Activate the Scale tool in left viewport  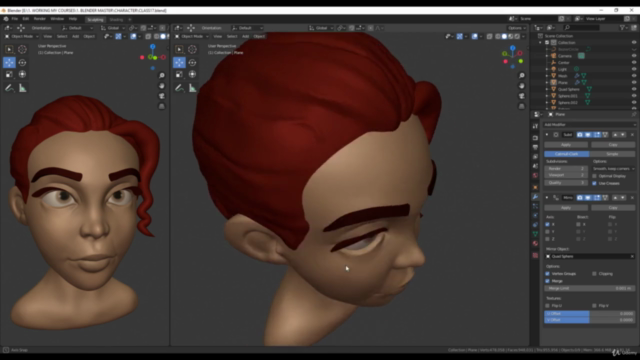[9, 74]
